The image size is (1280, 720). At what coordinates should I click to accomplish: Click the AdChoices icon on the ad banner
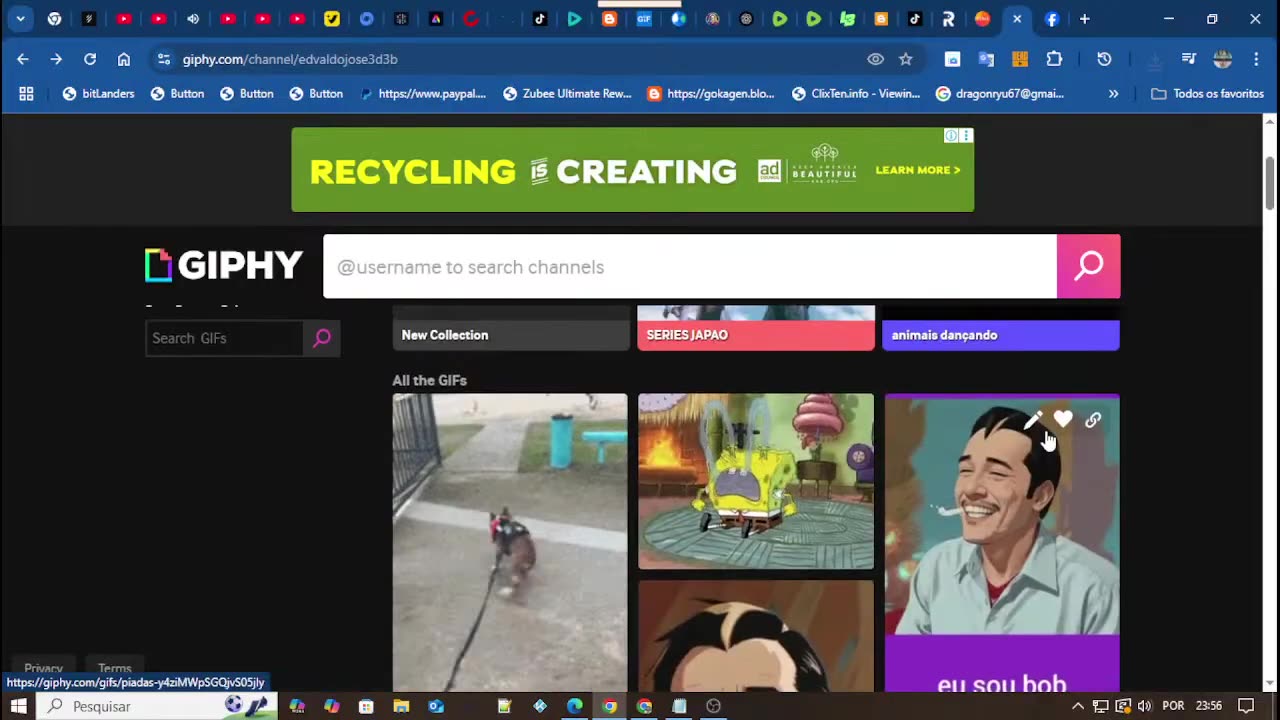pos(952,135)
